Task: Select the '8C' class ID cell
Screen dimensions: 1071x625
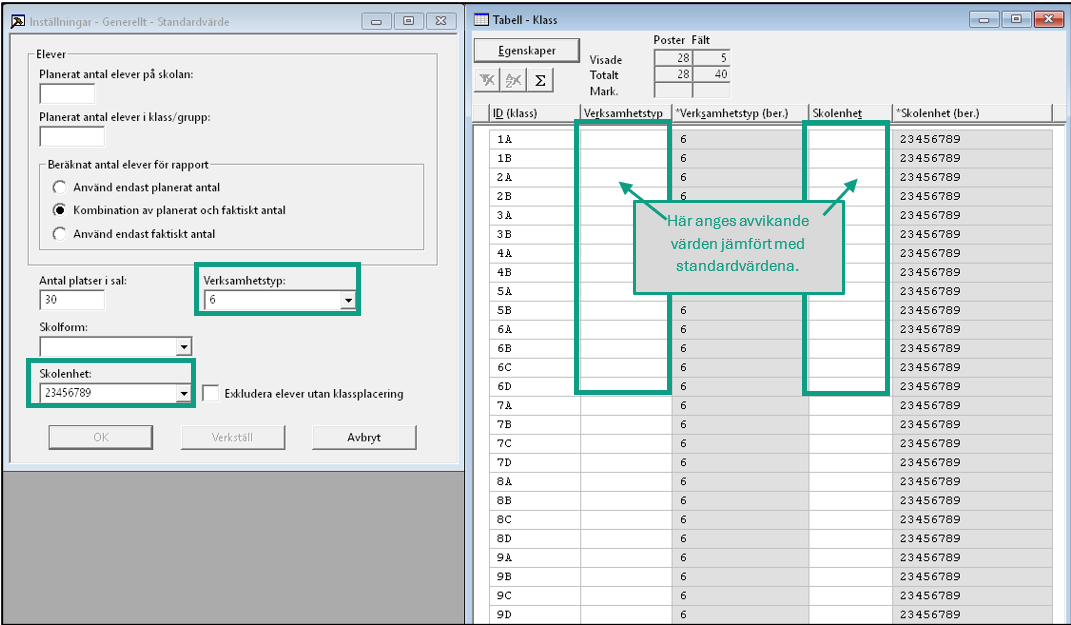Action: 535,520
